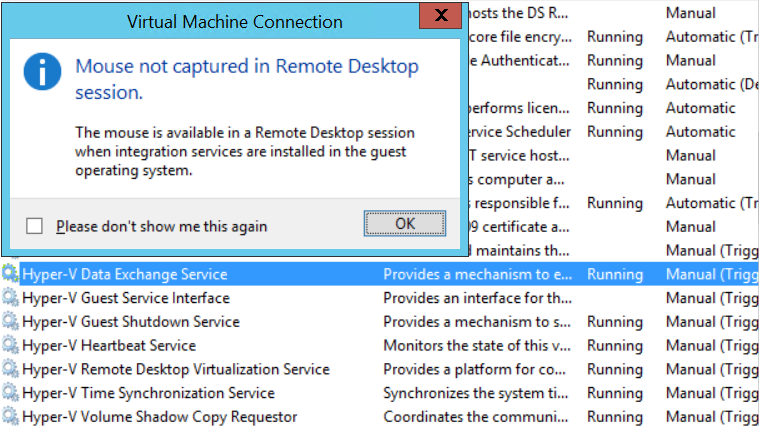Viewport: 759px width, 426px height.
Task: Click gear icon of Hyper-V Data Exchange Service
Action: 10,274
